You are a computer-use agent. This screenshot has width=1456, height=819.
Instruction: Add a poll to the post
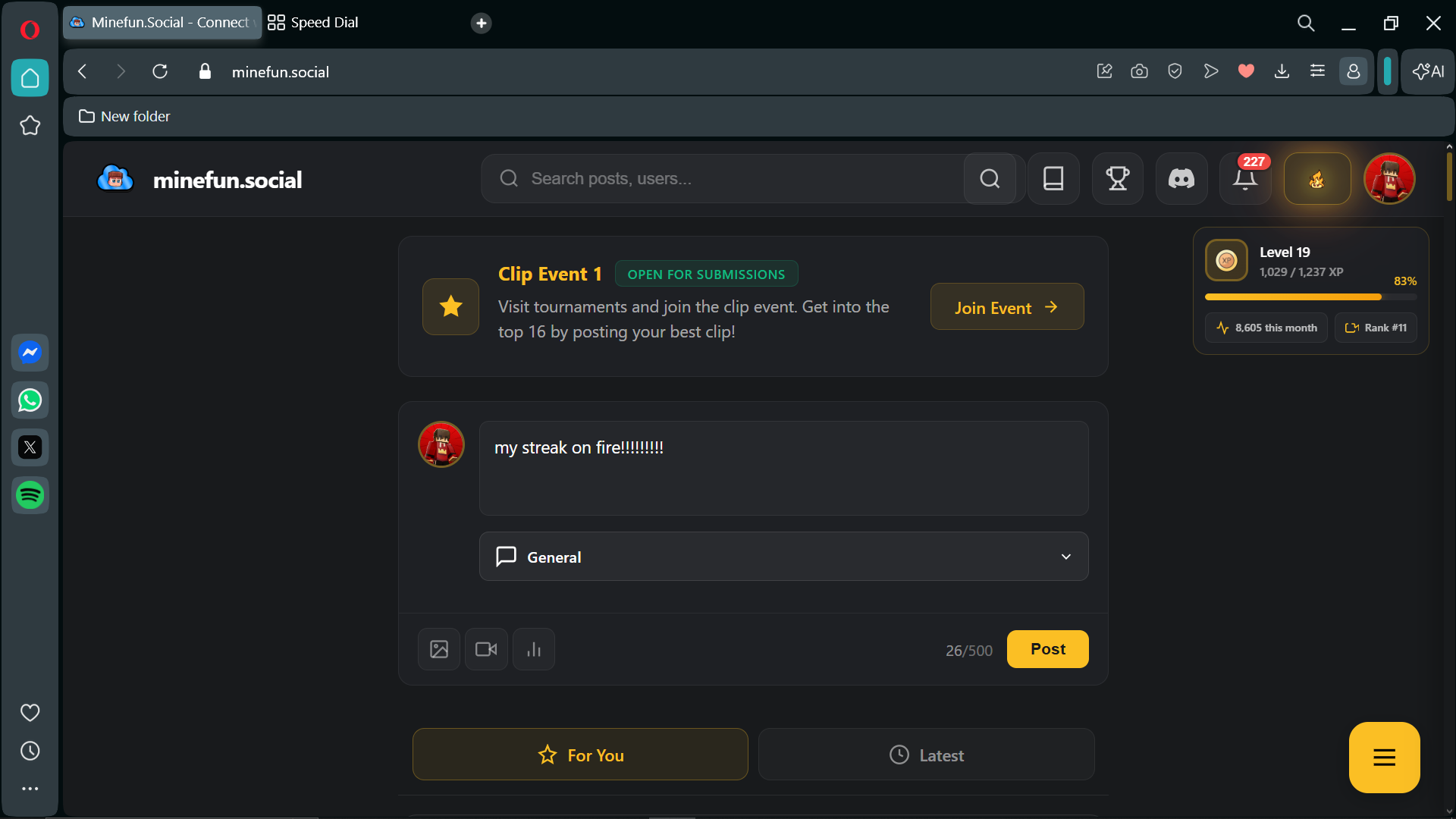point(534,649)
